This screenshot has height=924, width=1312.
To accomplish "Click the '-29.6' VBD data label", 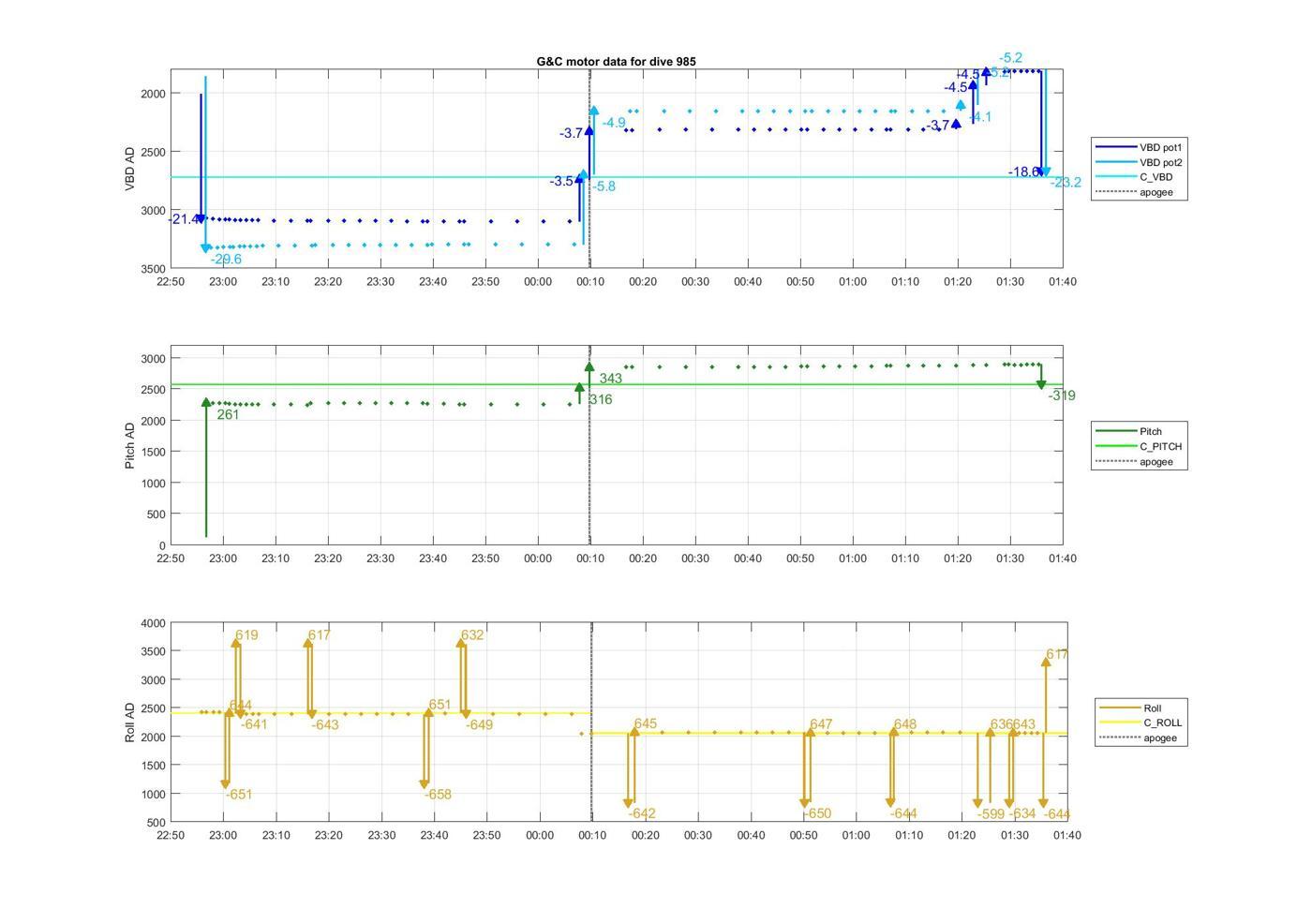I will point(226,260).
